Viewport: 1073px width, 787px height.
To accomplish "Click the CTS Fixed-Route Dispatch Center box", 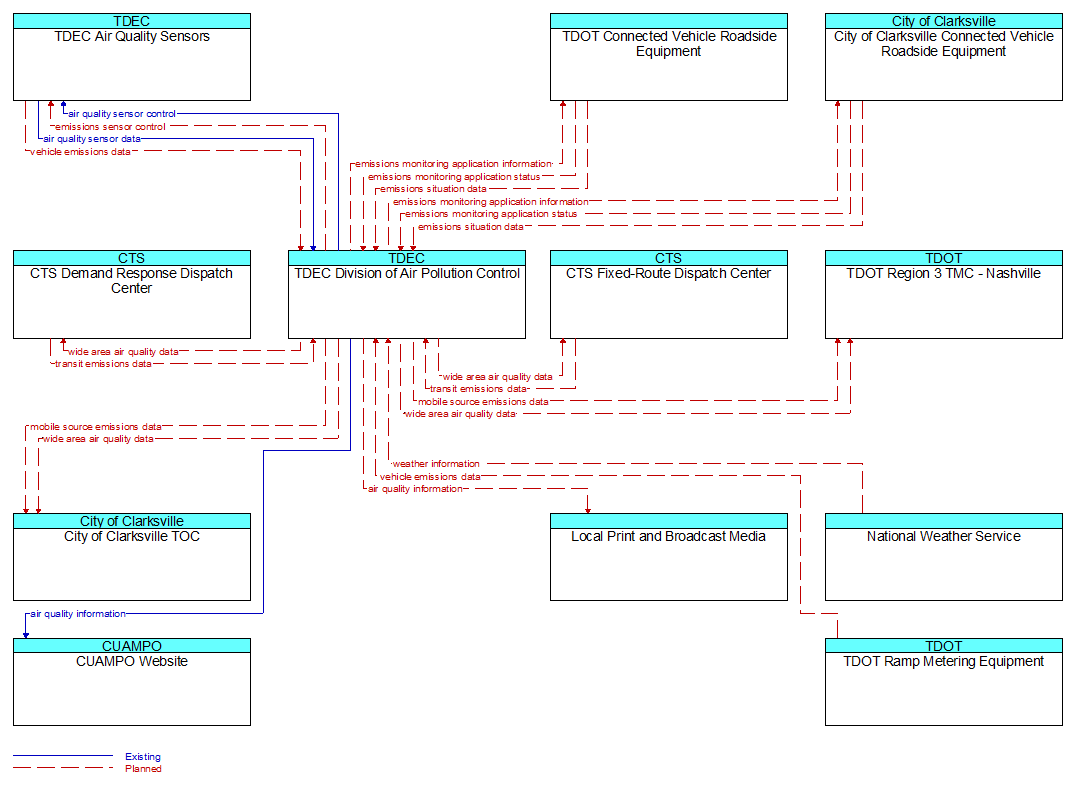I will click(669, 294).
